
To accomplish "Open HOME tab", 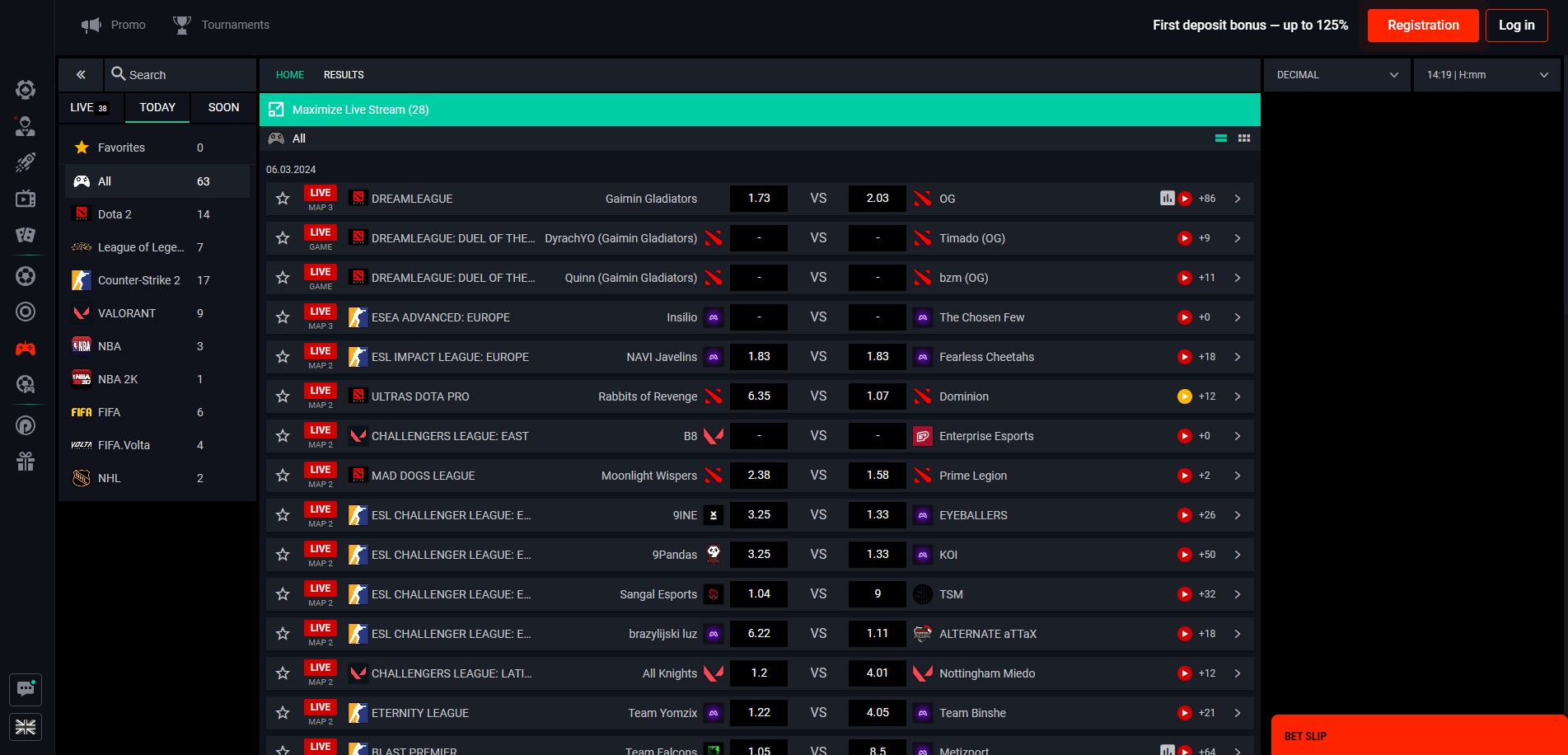I will (x=290, y=75).
